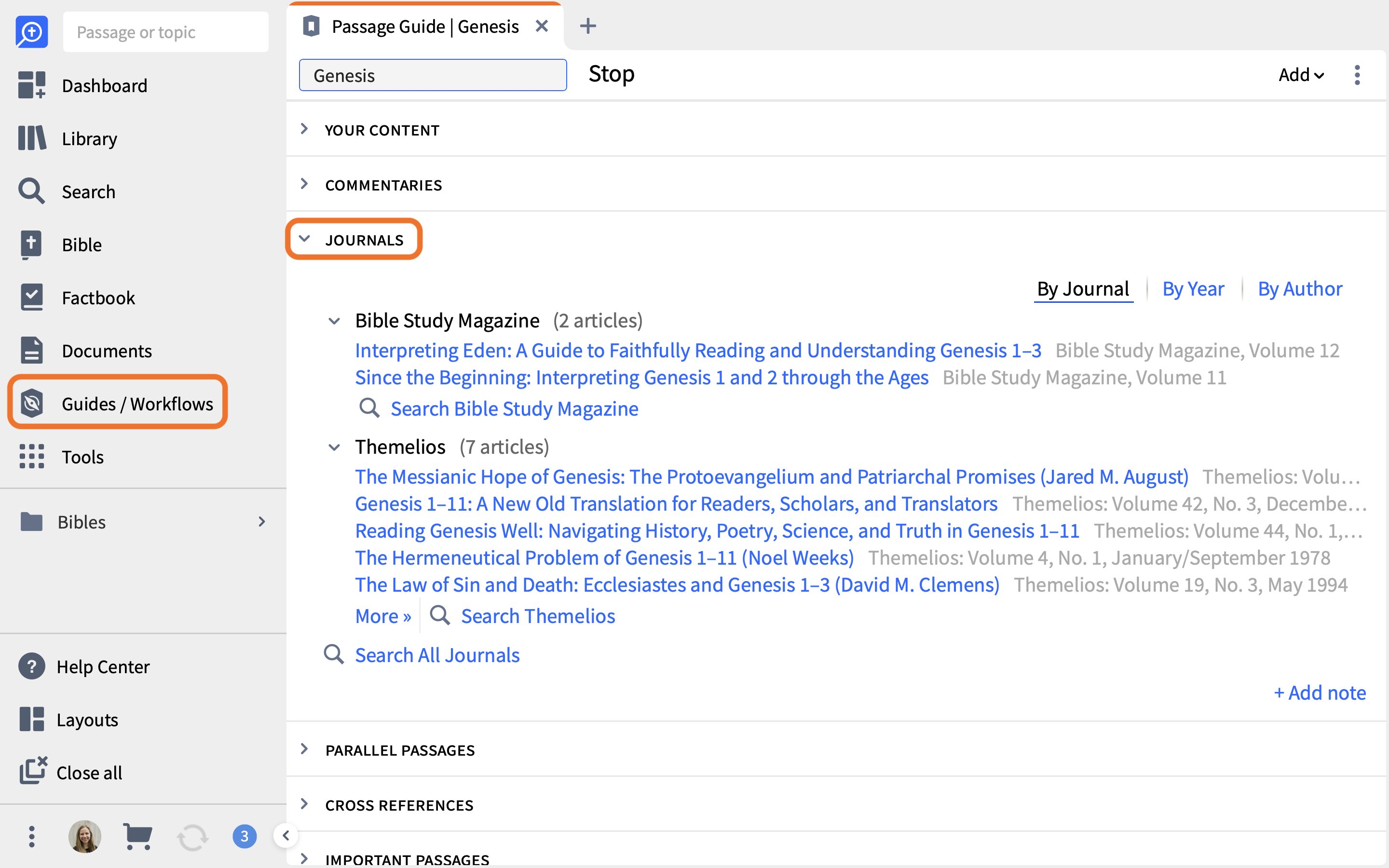Viewport: 1389px width, 868px height.
Task: Click the Logos app logo icon
Action: pyautogui.click(x=31, y=32)
